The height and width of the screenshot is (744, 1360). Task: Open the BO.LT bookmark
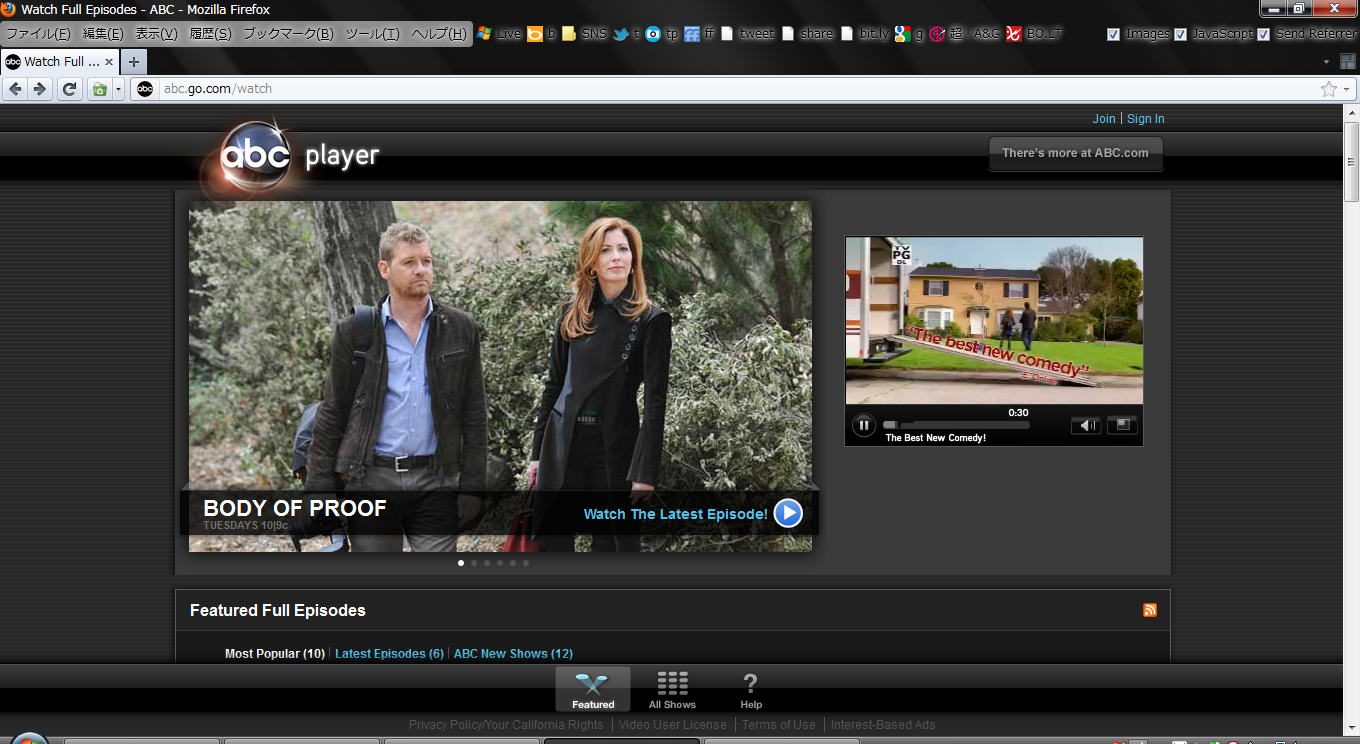click(1034, 34)
